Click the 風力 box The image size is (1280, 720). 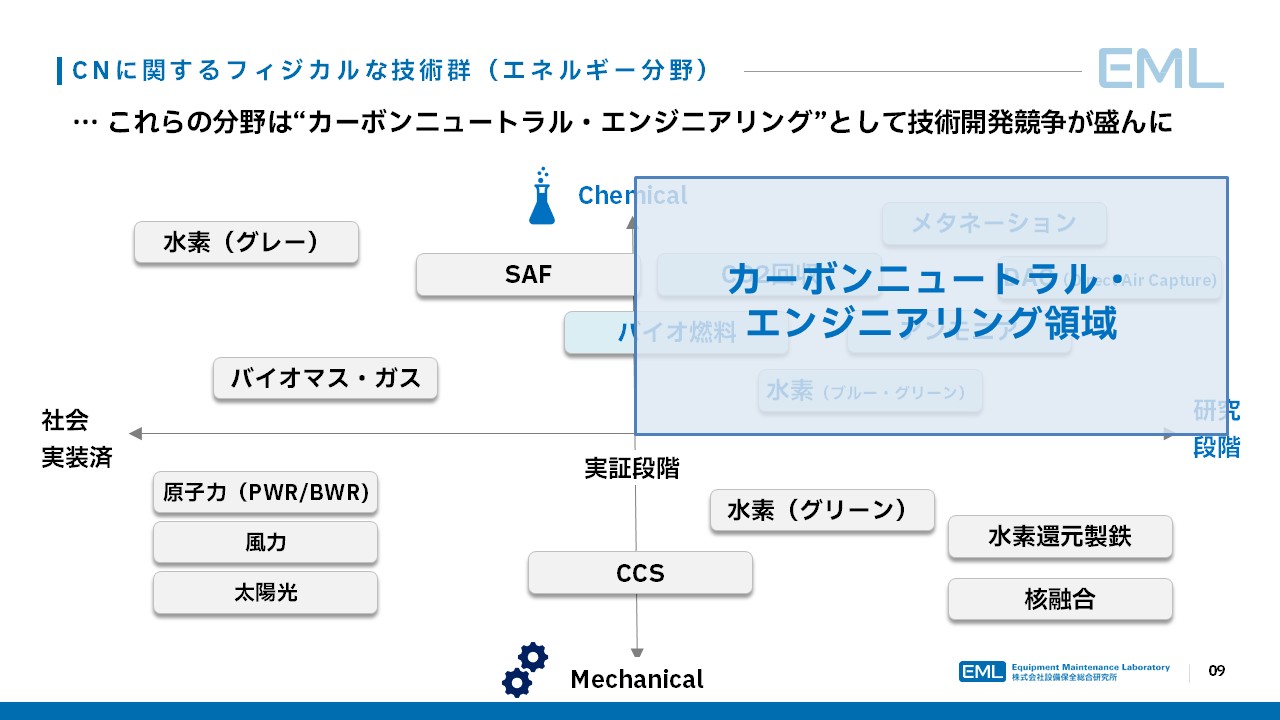tap(265, 543)
